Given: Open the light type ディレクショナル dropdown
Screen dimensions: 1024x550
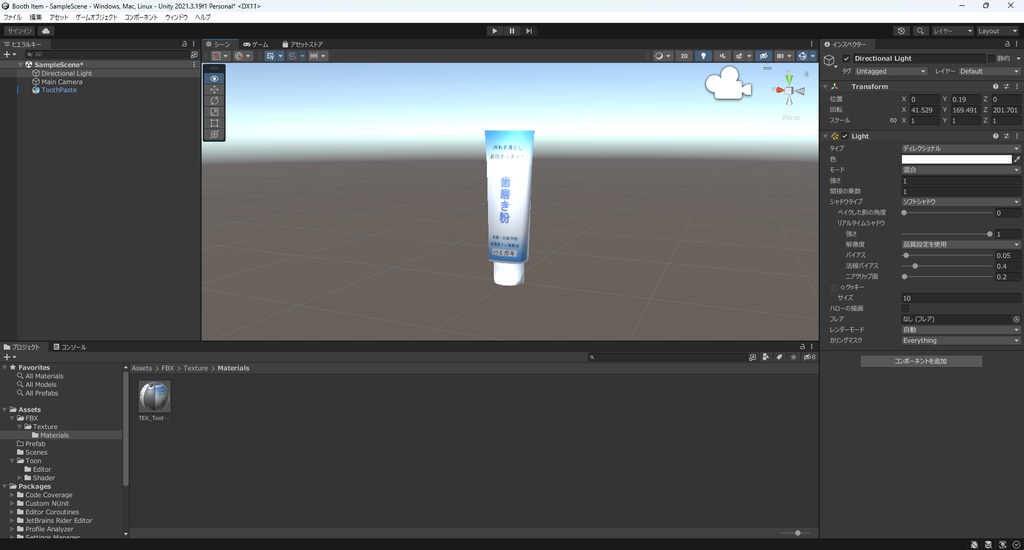Looking at the screenshot, I should (x=961, y=149).
